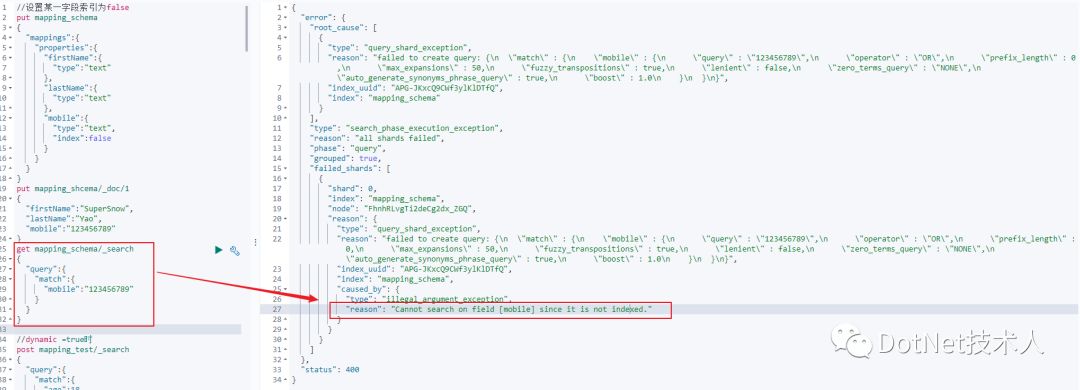
Task: Click the "mobile":"123456789" line inside match query
Action: coord(88,289)
